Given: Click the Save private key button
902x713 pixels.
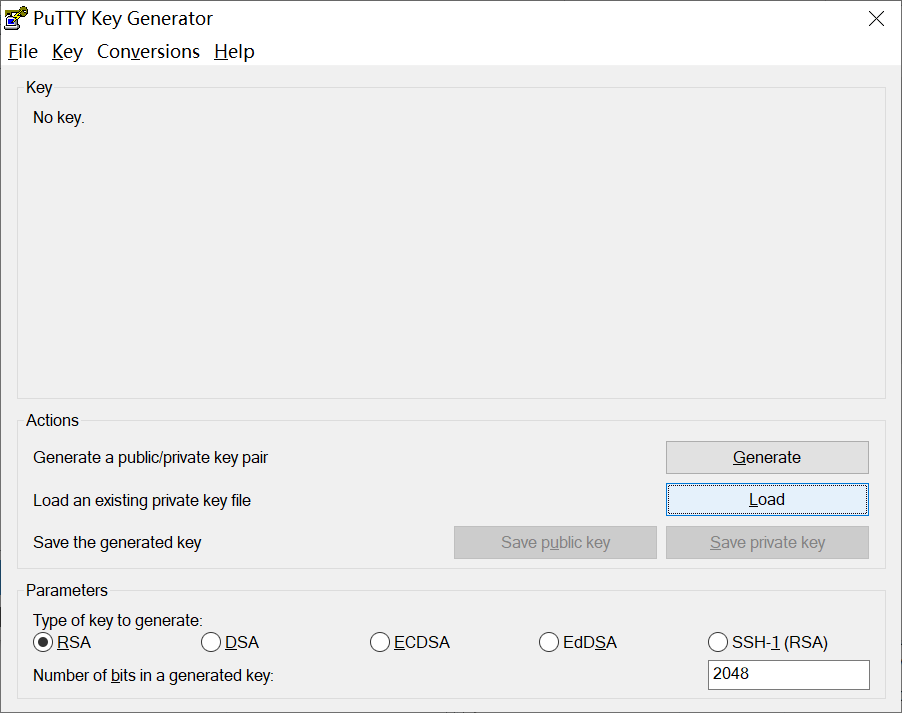Looking at the screenshot, I should [x=767, y=542].
